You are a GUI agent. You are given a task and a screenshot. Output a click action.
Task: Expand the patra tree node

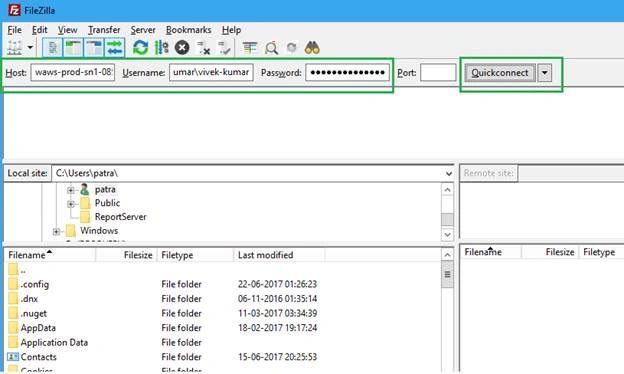71,190
